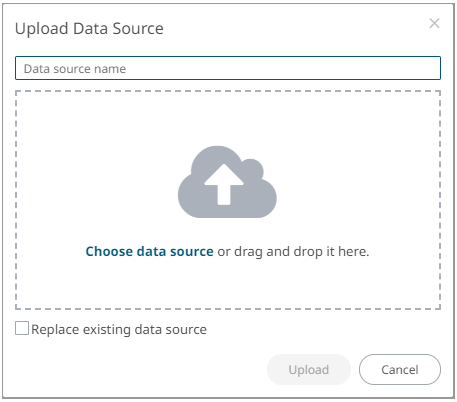Click the Replace existing data source label

[119, 330]
